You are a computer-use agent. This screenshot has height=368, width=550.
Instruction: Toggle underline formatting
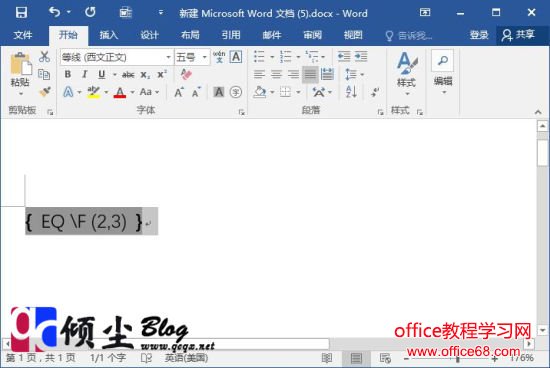point(102,74)
